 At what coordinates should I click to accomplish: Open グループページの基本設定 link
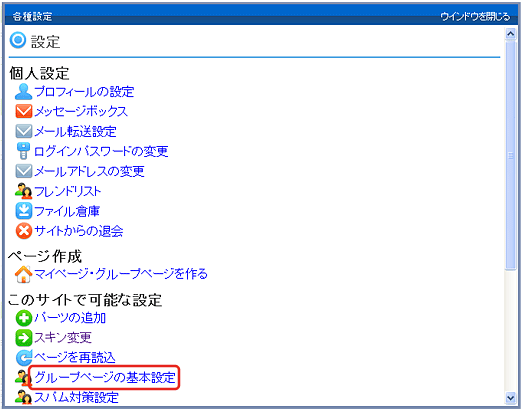click(105, 377)
